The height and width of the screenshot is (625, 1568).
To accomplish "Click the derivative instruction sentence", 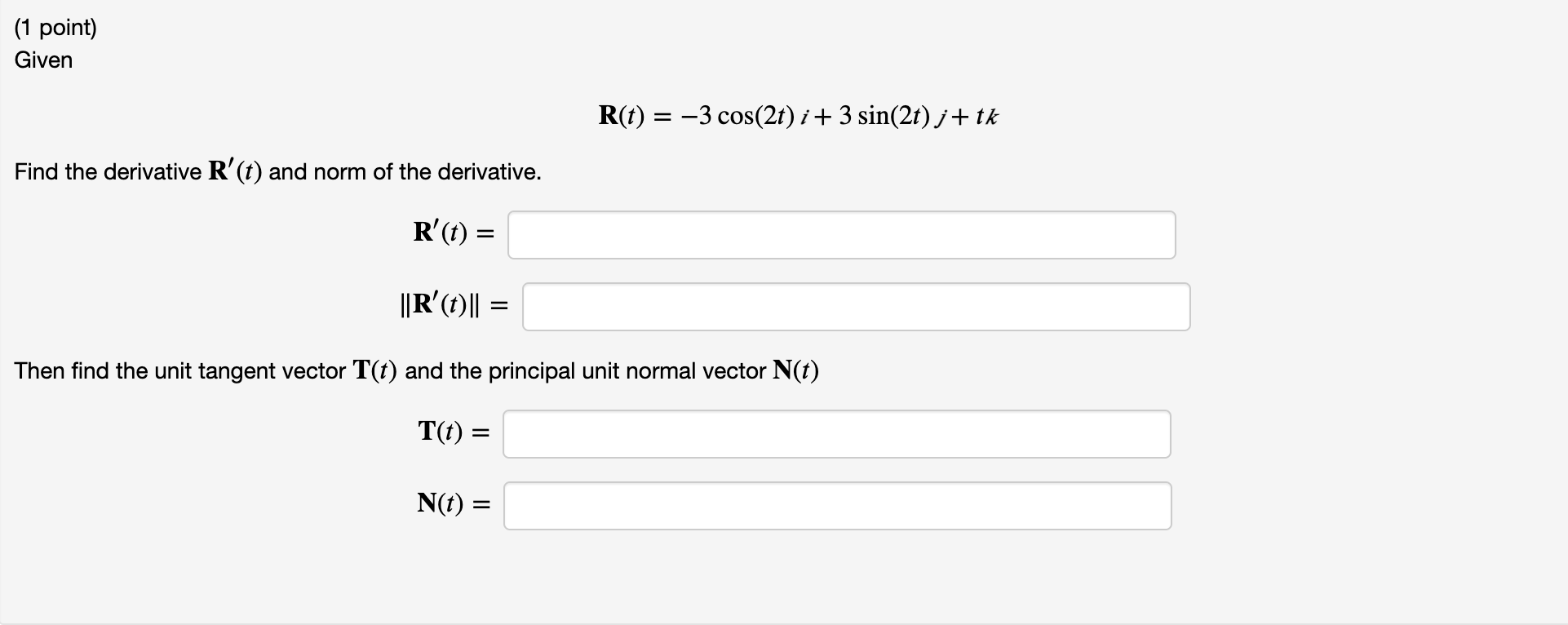I will pos(277,171).
